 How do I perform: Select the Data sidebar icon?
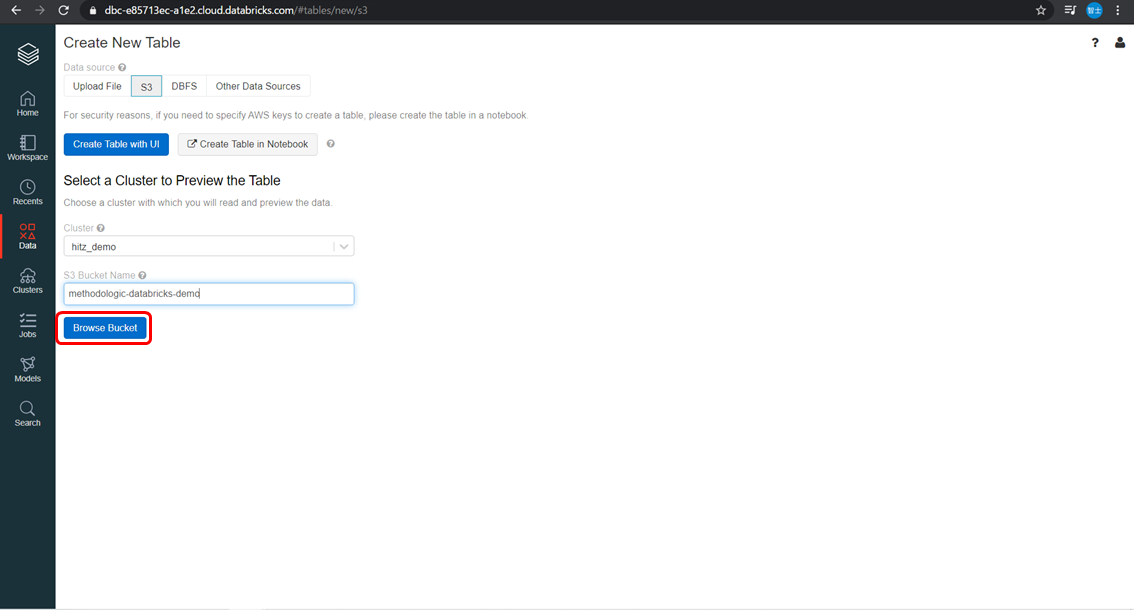point(27,236)
